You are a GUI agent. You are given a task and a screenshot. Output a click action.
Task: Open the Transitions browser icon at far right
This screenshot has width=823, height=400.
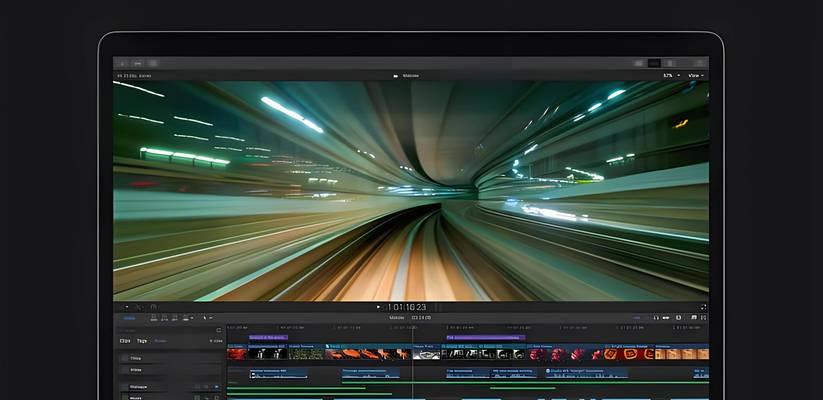pyautogui.click(x=701, y=318)
